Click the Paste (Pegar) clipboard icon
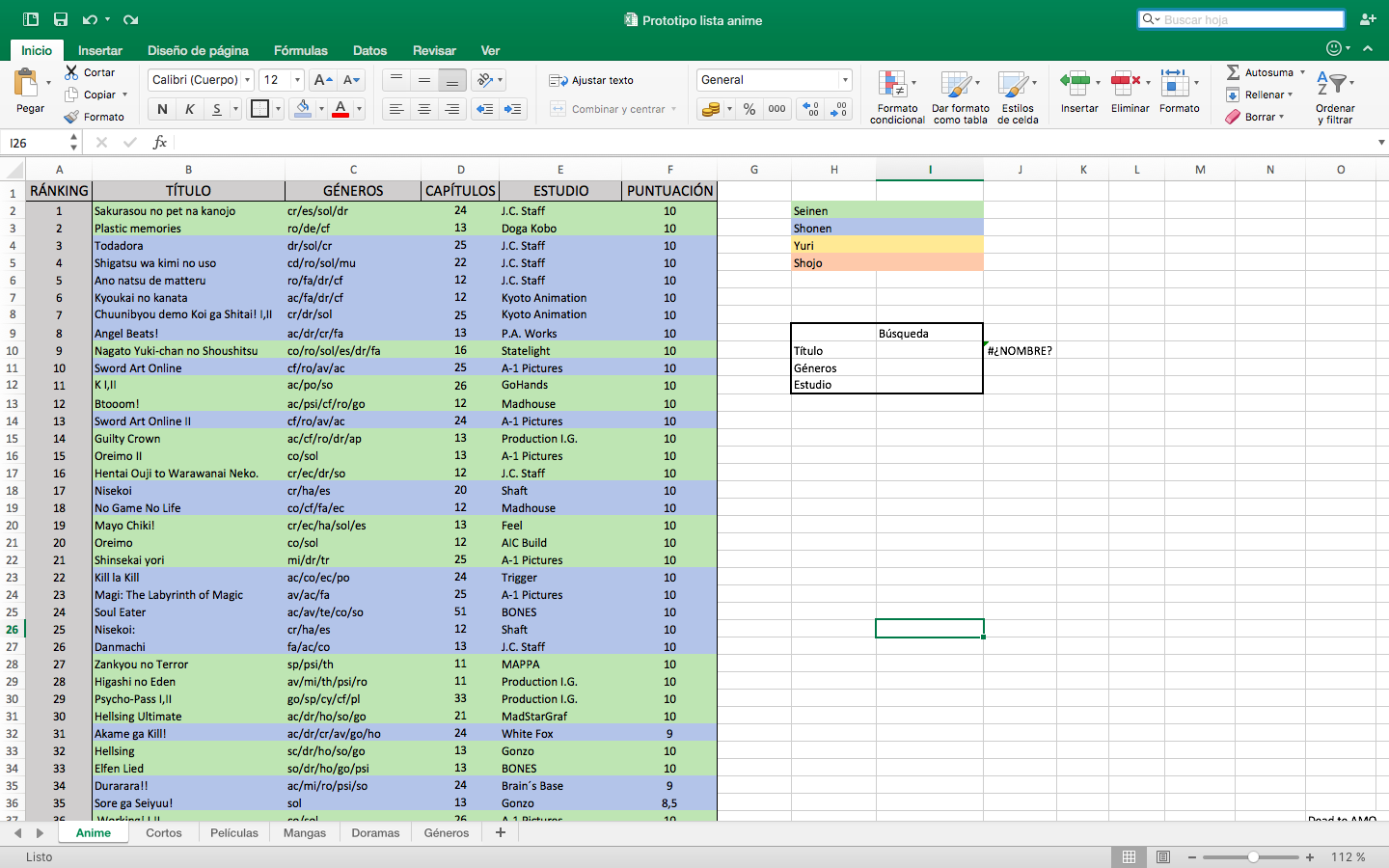The height and width of the screenshot is (868, 1389). point(27,83)
